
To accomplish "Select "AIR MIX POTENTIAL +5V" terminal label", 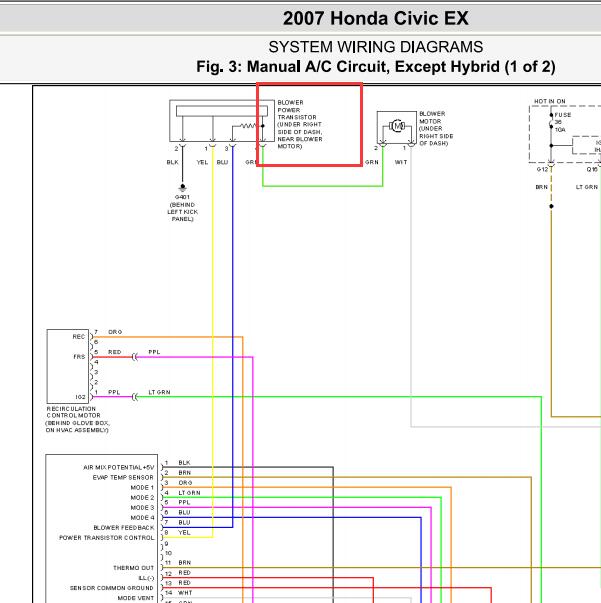I will (x=118, y=467).
